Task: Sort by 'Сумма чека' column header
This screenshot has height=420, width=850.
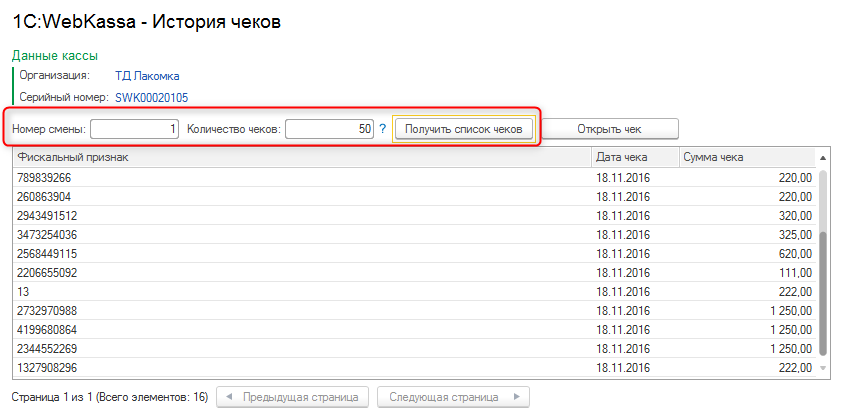Action: tap(745, 158)
